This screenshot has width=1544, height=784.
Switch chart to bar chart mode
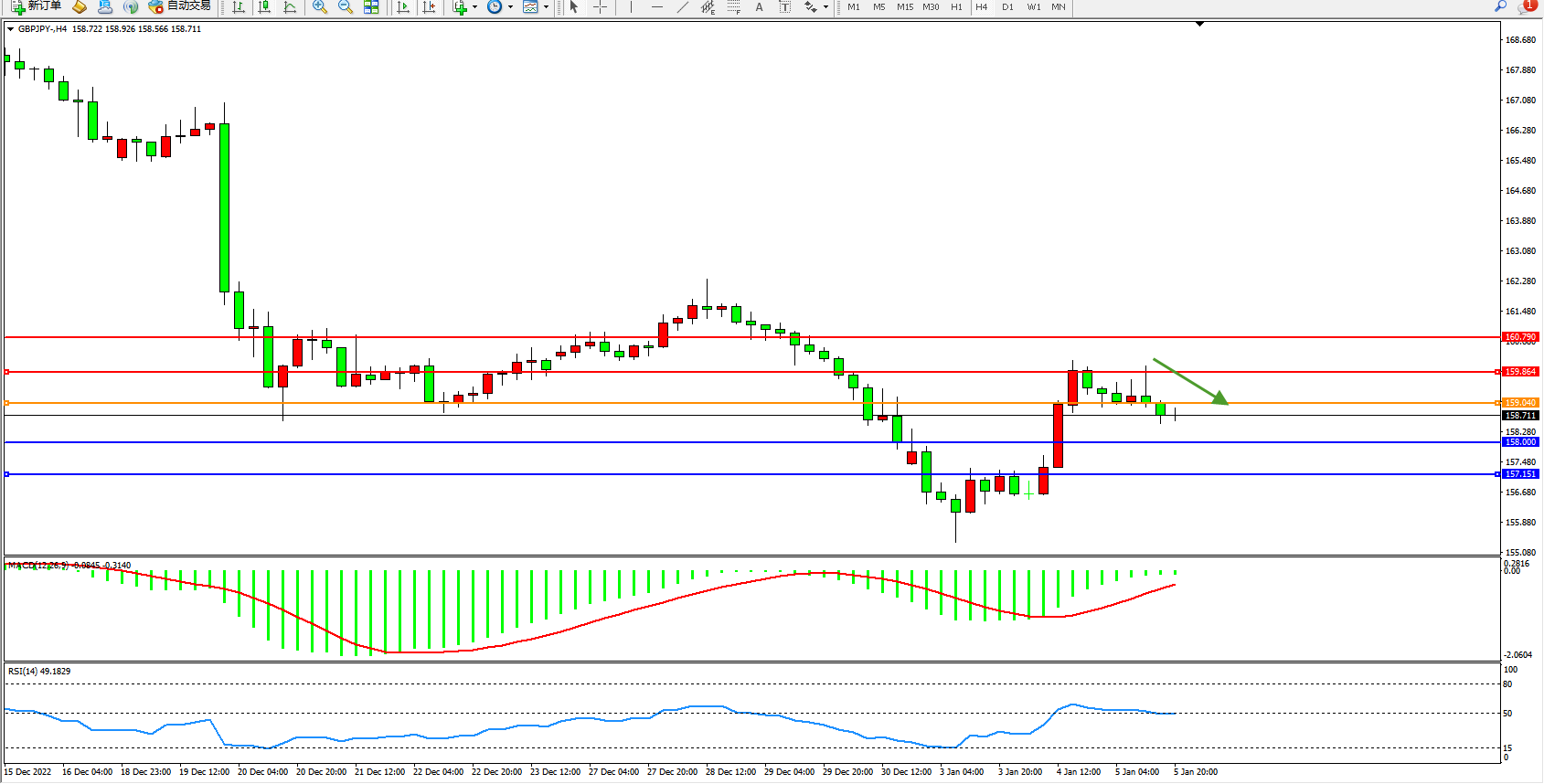(x=239, y=7)
